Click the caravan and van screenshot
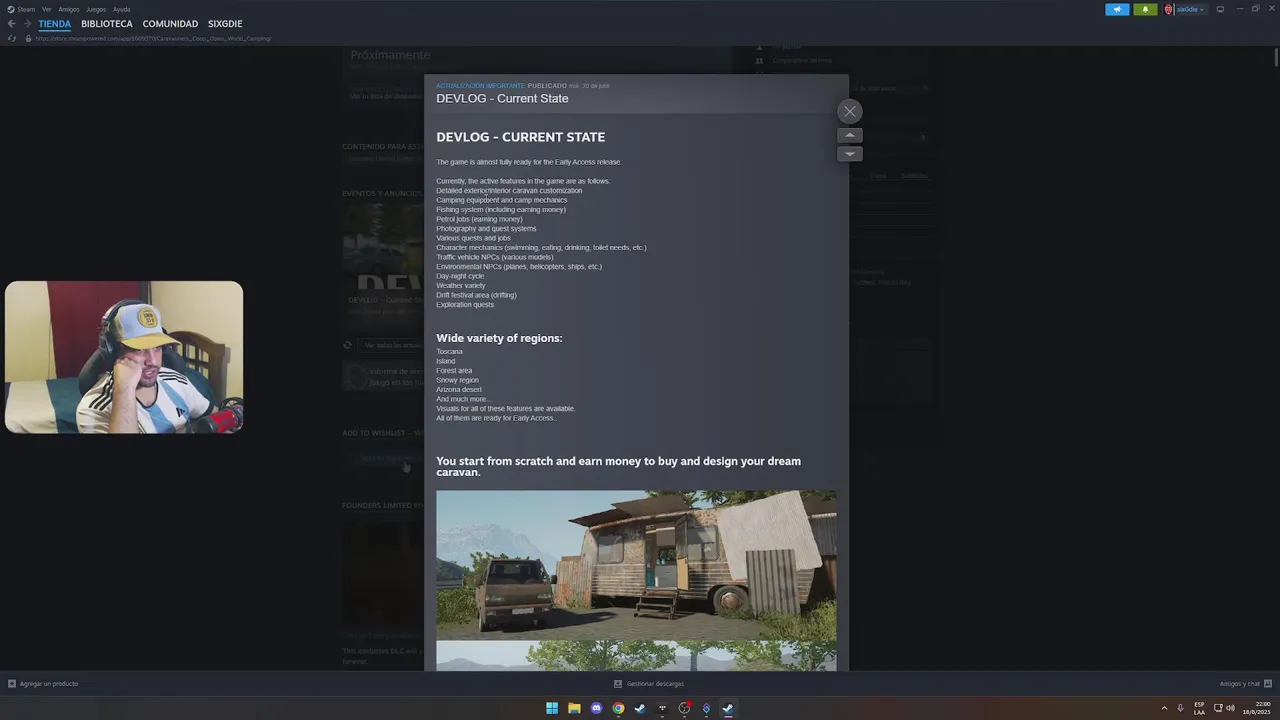 tap(636, 565)
